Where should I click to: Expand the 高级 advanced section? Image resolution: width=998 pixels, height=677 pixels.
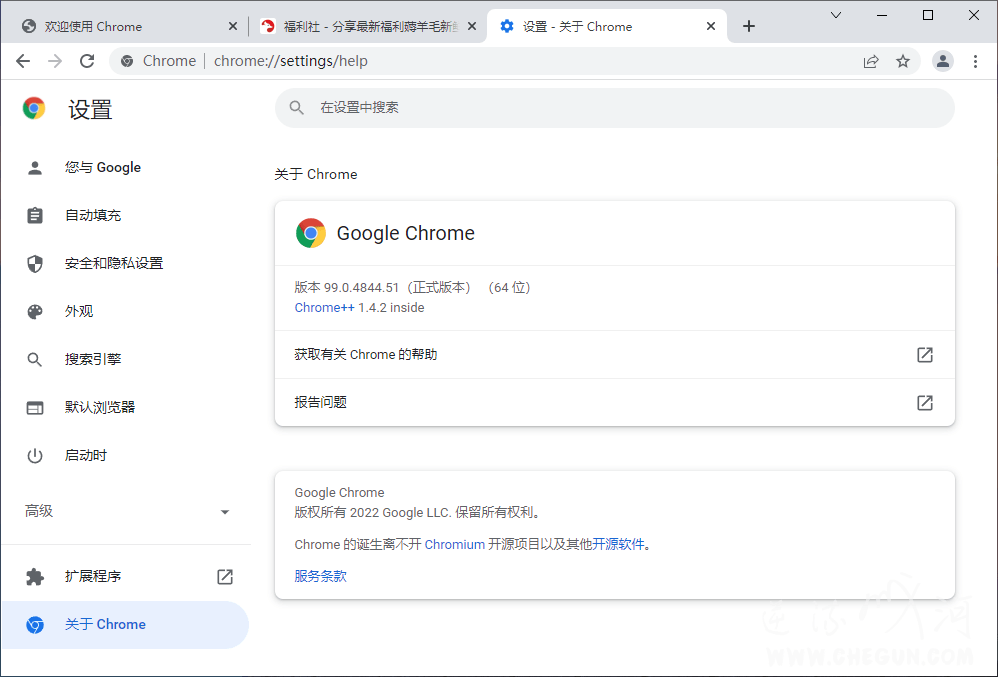click(x=126, y=512)
